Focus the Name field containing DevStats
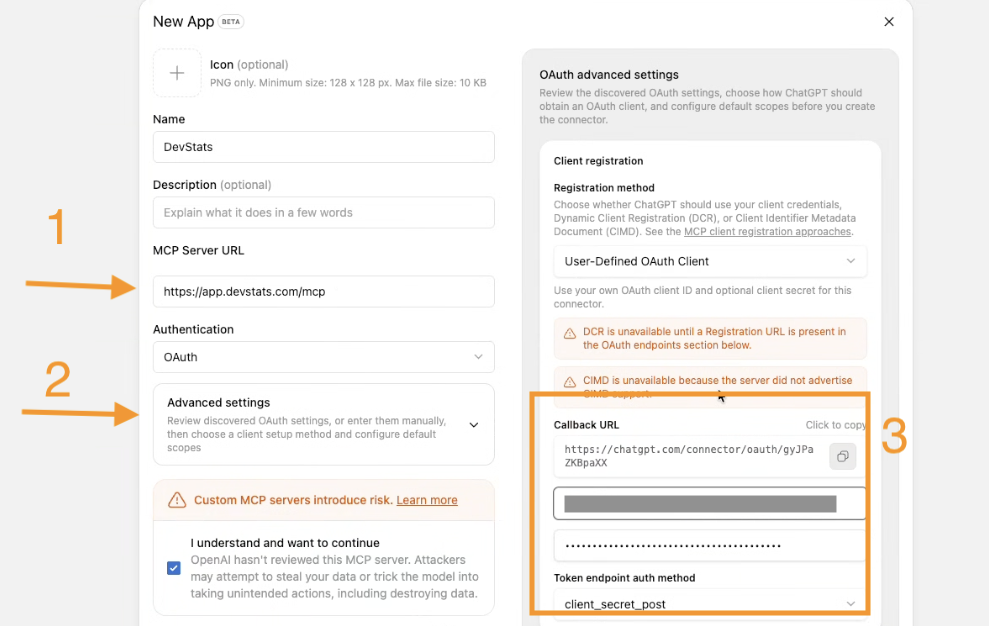 point(324,147)
